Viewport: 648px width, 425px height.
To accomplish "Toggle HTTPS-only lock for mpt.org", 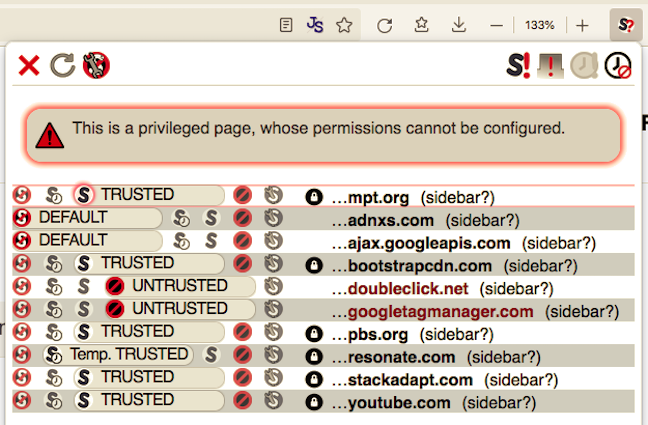I will [314, 197].
